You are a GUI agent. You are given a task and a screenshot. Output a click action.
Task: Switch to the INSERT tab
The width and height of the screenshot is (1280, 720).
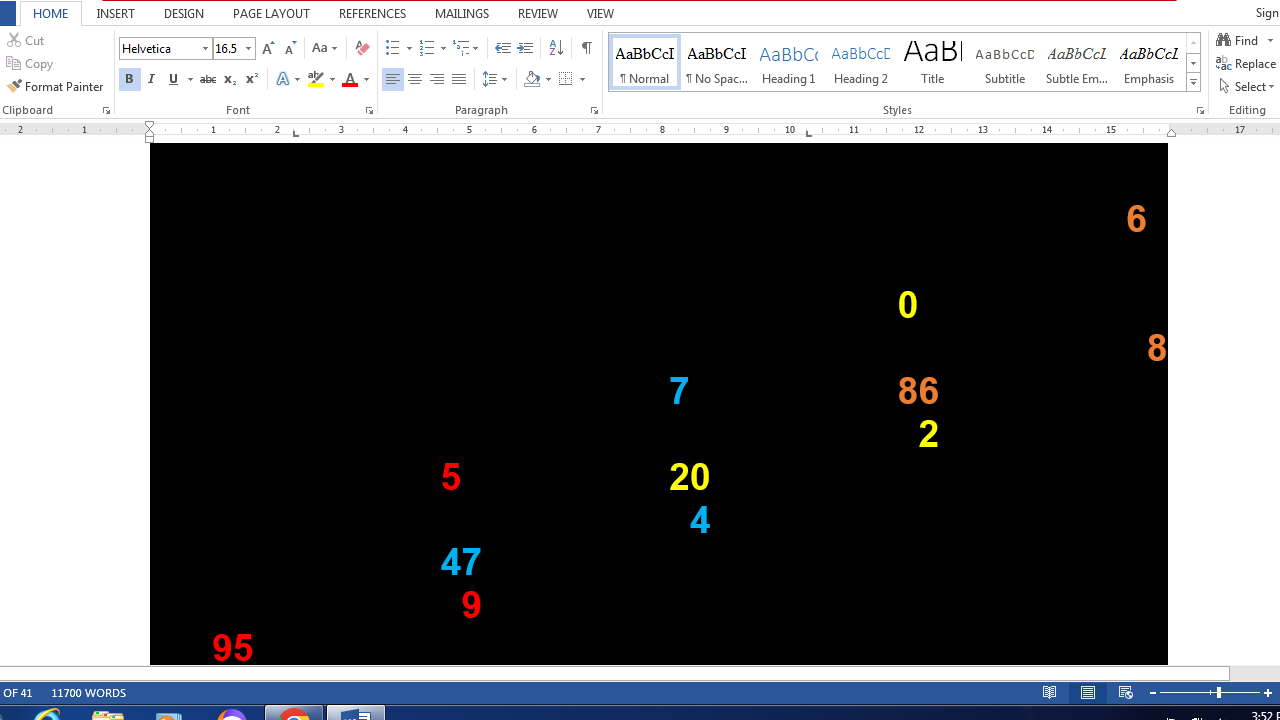[116, 14]
